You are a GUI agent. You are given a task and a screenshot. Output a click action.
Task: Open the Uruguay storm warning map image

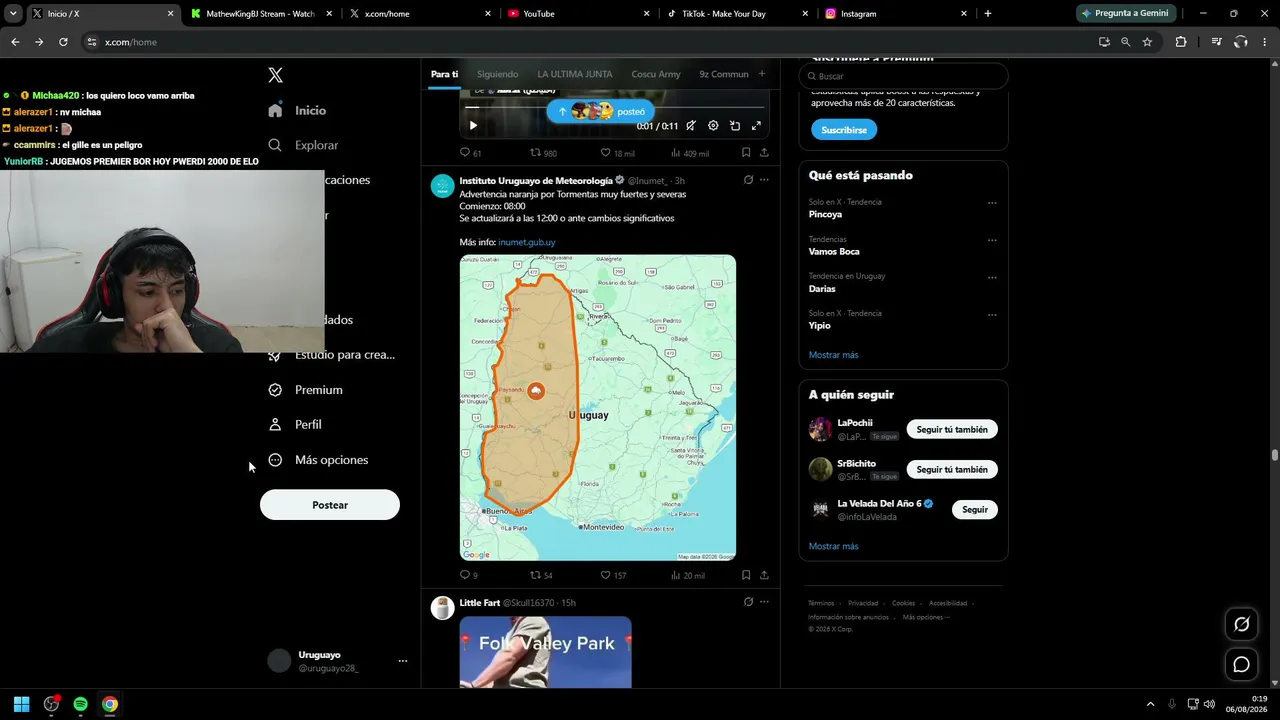point(598,408)
